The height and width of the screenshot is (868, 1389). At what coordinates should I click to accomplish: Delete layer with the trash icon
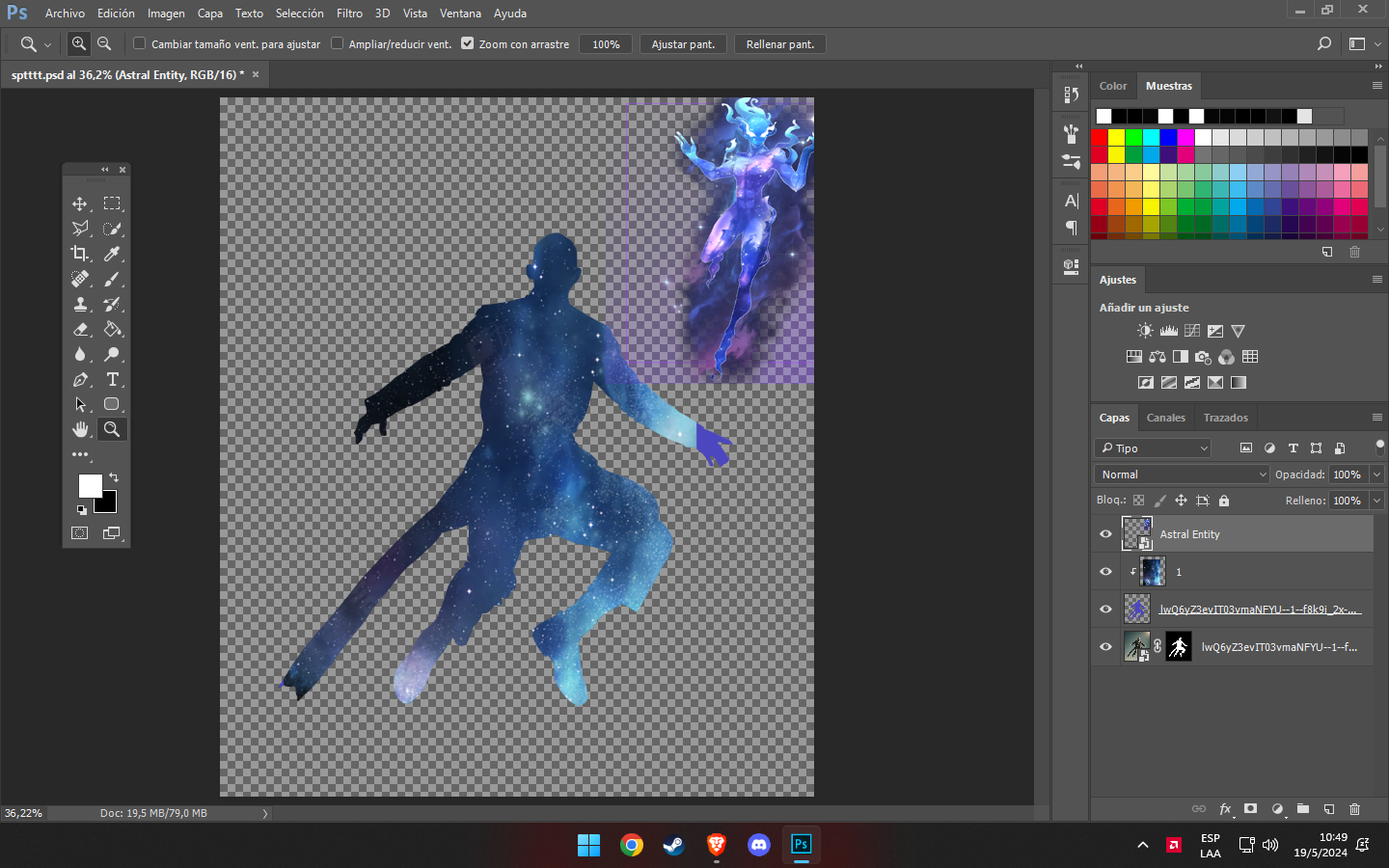pos(1354,809)
